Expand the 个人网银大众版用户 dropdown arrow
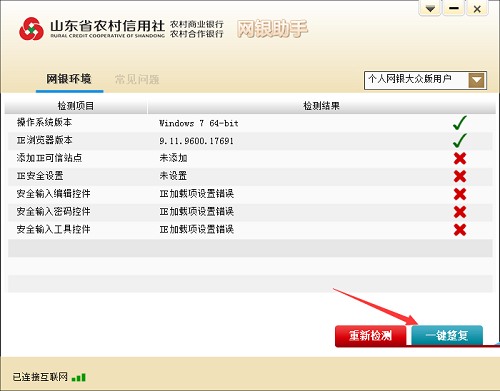The width and height of the screenshot is (500, 391). pos(476,80)
